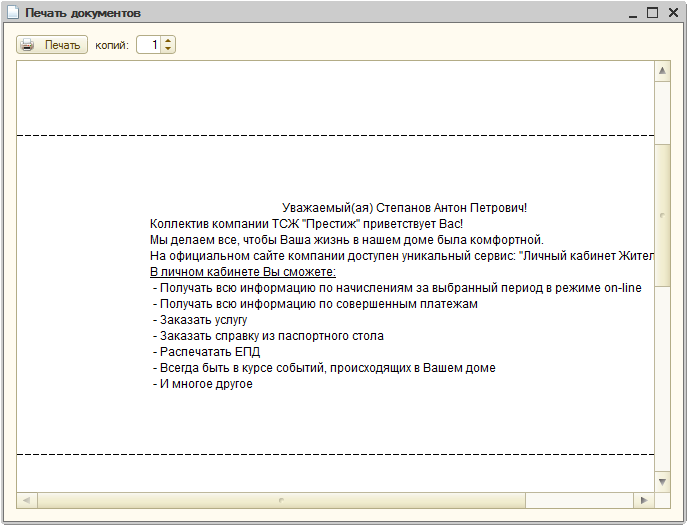Click the line about начислениям за выбранный период
This screenshot has width=687, height=525.
coord(397,288)
